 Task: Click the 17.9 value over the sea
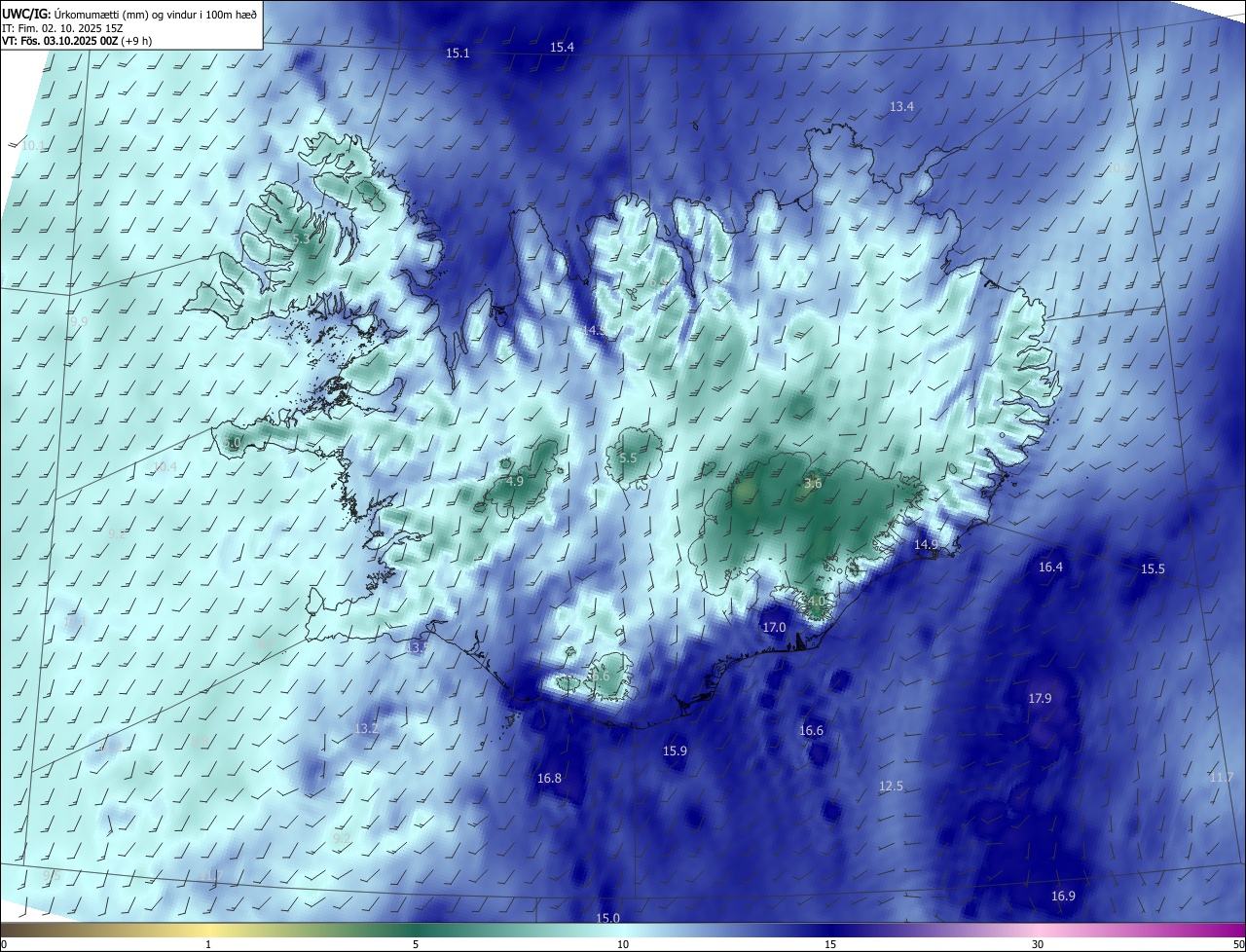(x=1040, y=699)
